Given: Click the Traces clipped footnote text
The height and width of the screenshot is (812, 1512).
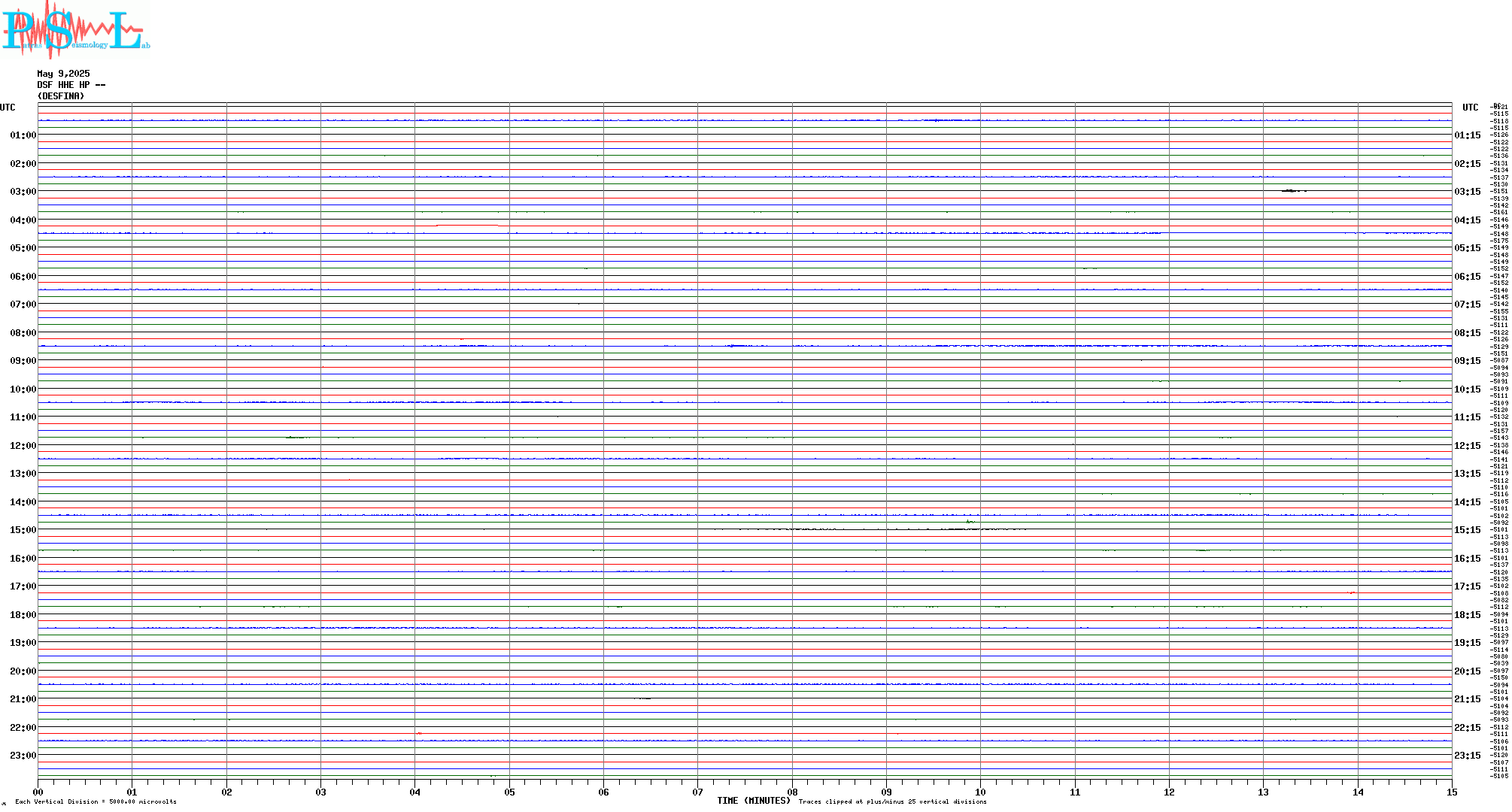Looking at the screenshot, I should [x=892, y=801].
